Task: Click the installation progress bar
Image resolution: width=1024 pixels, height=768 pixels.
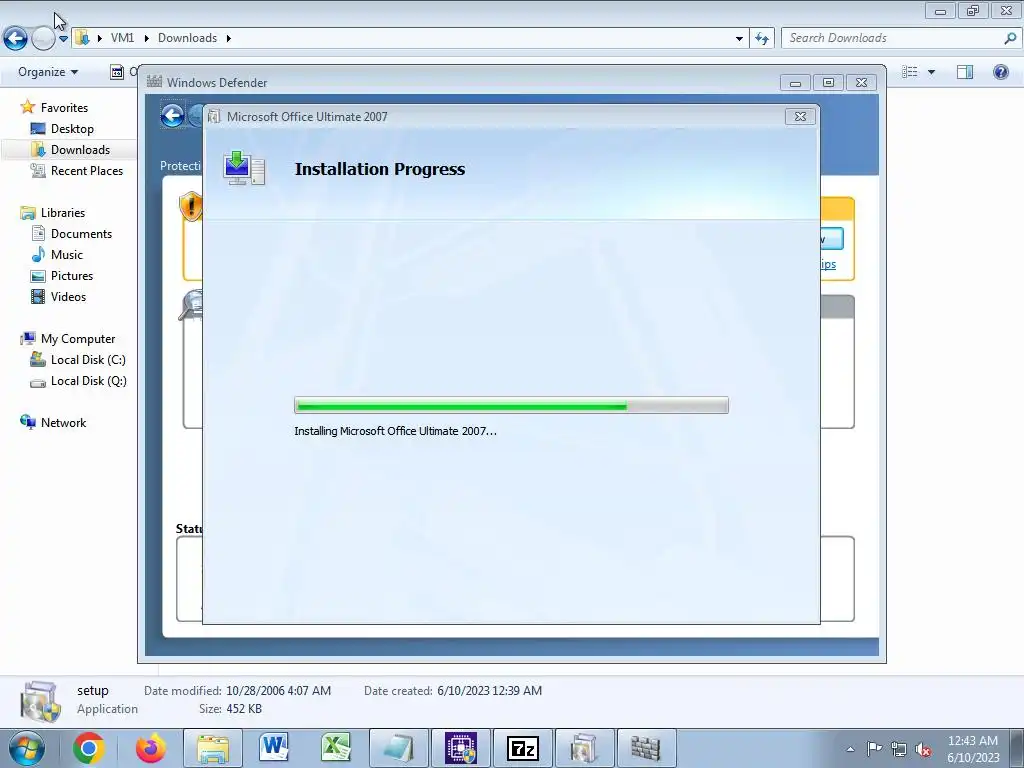Action: (511, 406)
